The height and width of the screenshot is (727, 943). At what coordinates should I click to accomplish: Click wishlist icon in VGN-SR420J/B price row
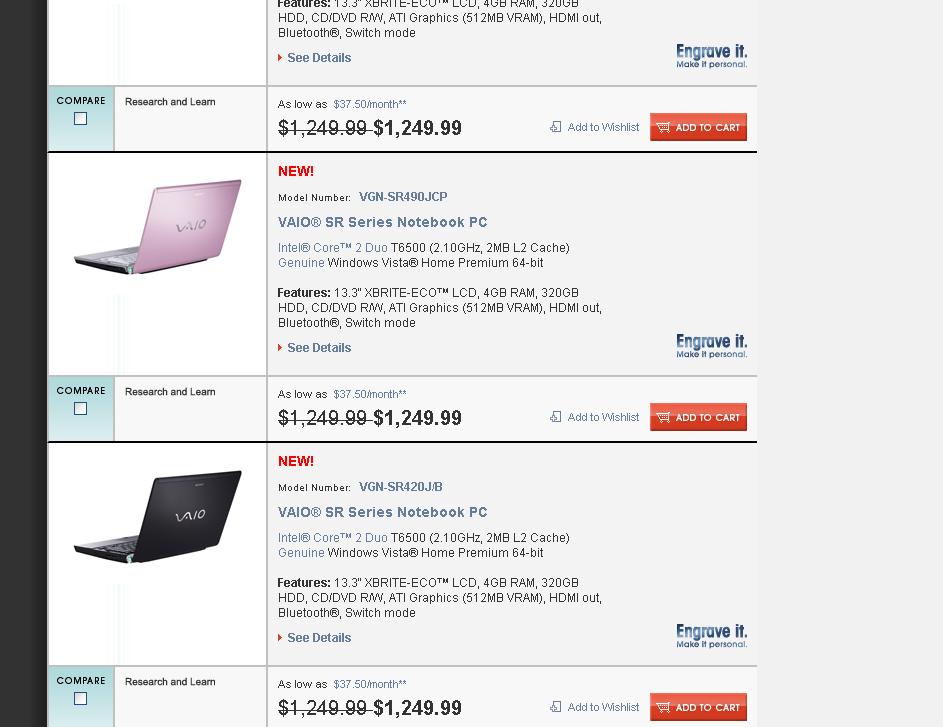click(x=556, y=707)
